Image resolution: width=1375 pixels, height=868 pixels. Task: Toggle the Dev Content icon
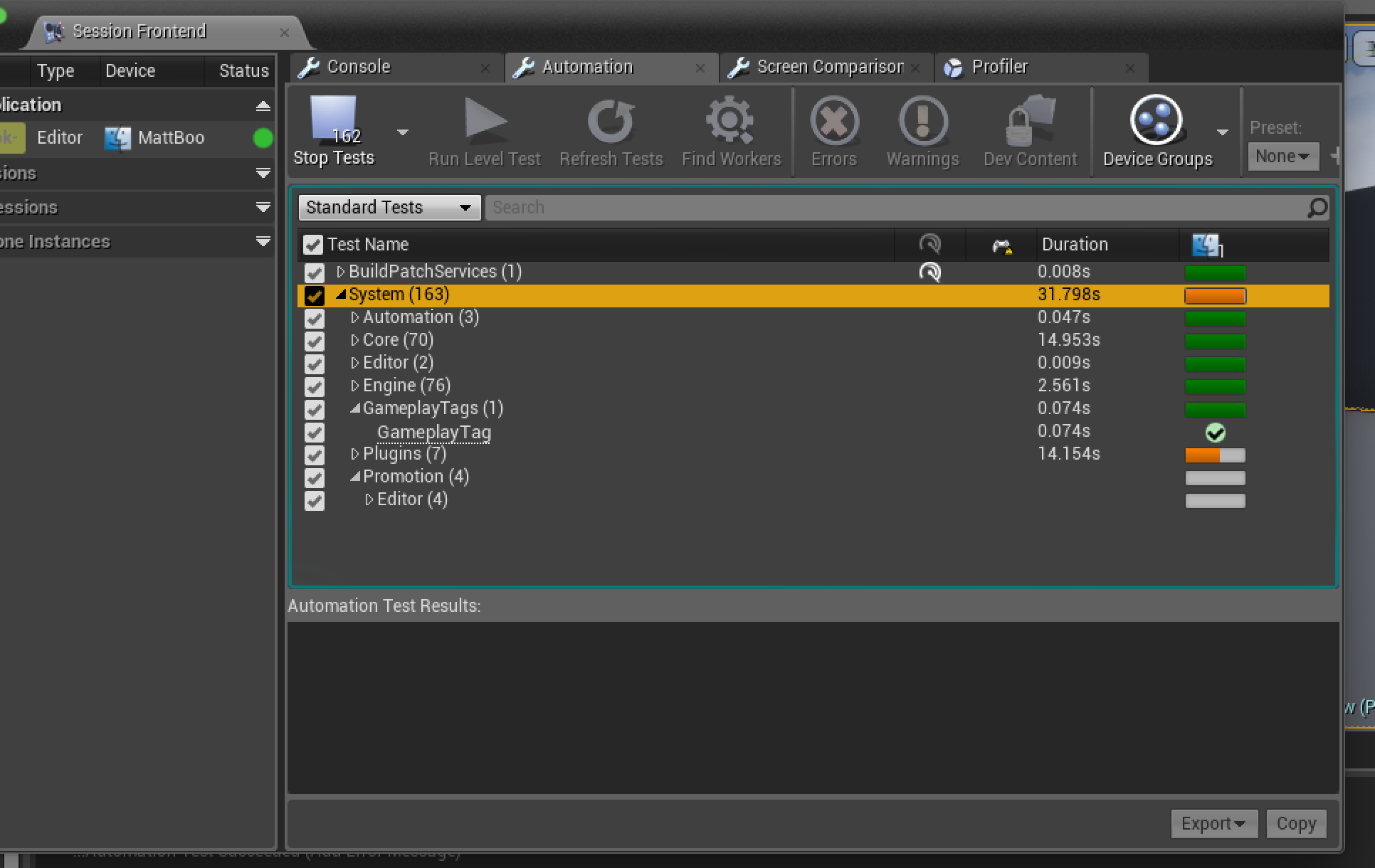click(1030, 120)
